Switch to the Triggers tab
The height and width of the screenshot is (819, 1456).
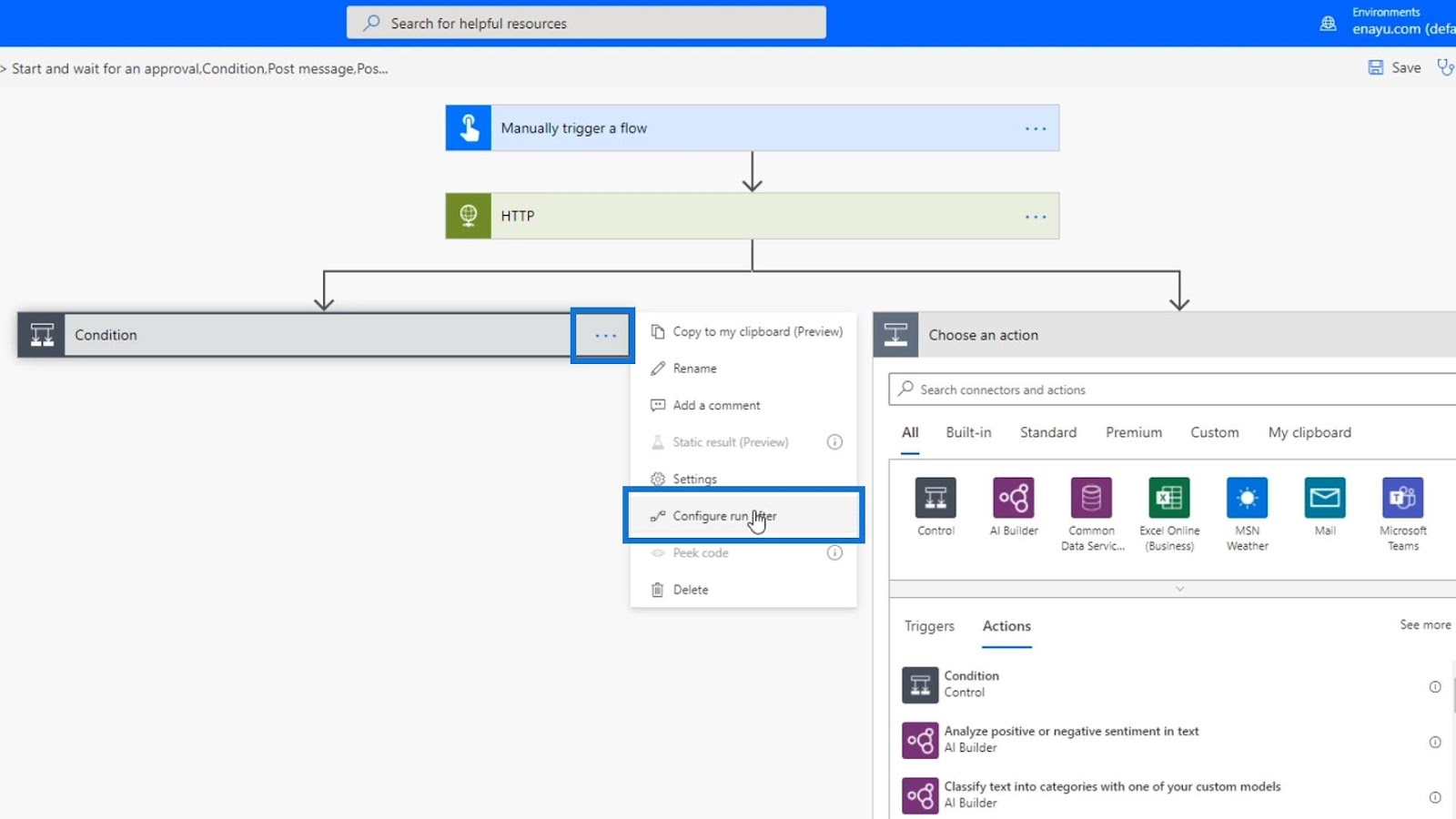tap(929, 626)
